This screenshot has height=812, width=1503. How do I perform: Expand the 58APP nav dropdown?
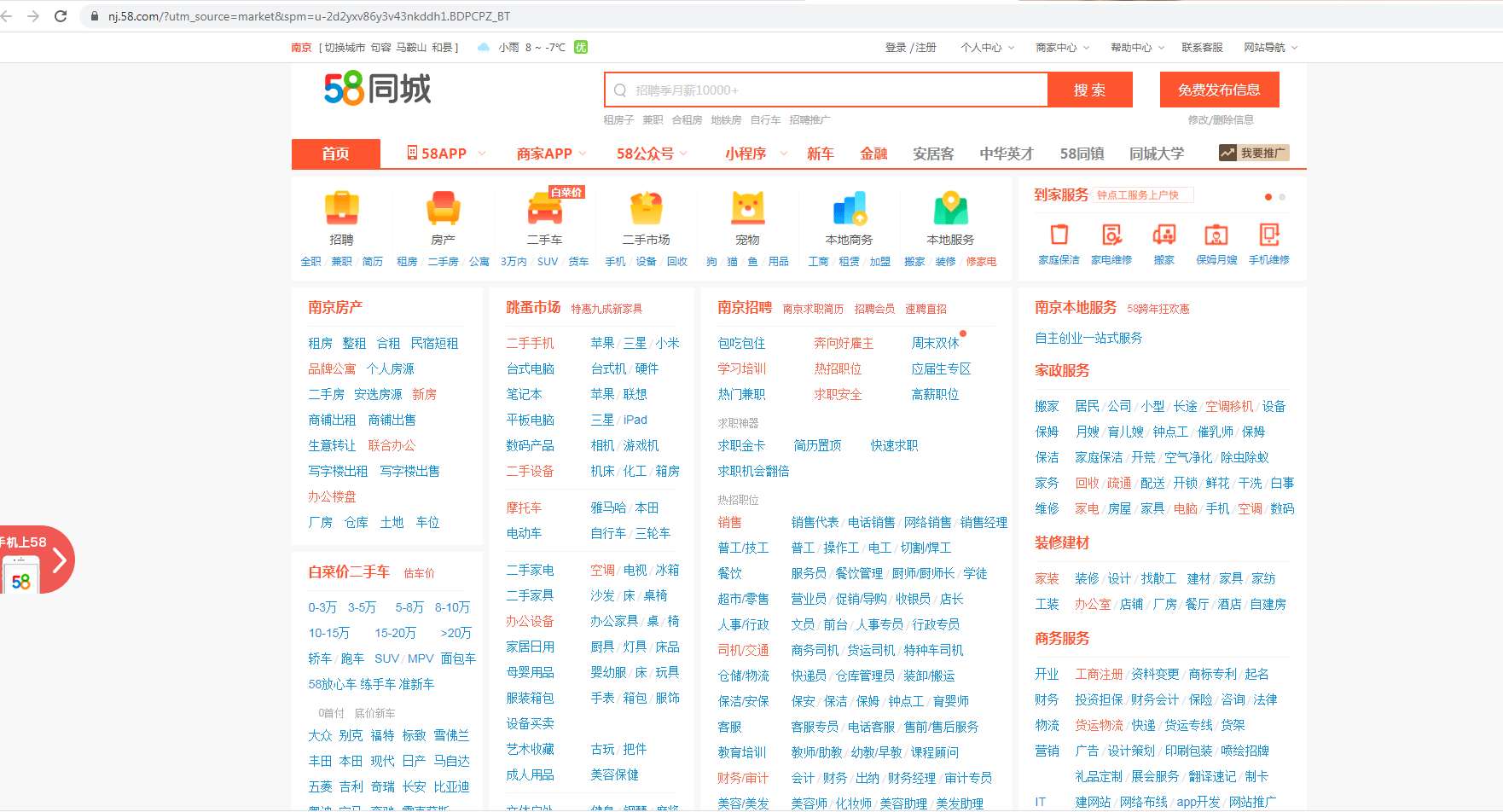446,154
